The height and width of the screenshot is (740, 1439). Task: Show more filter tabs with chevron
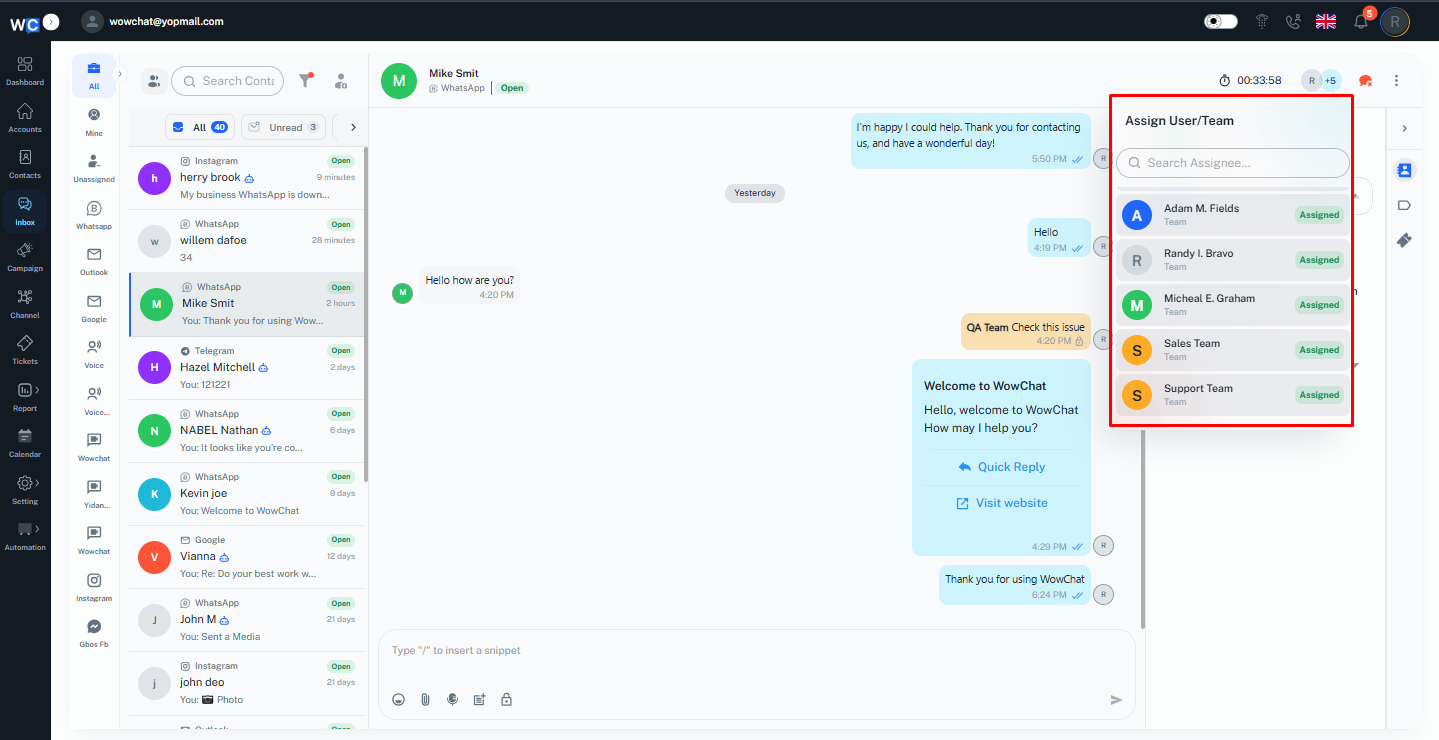point(352,127)
